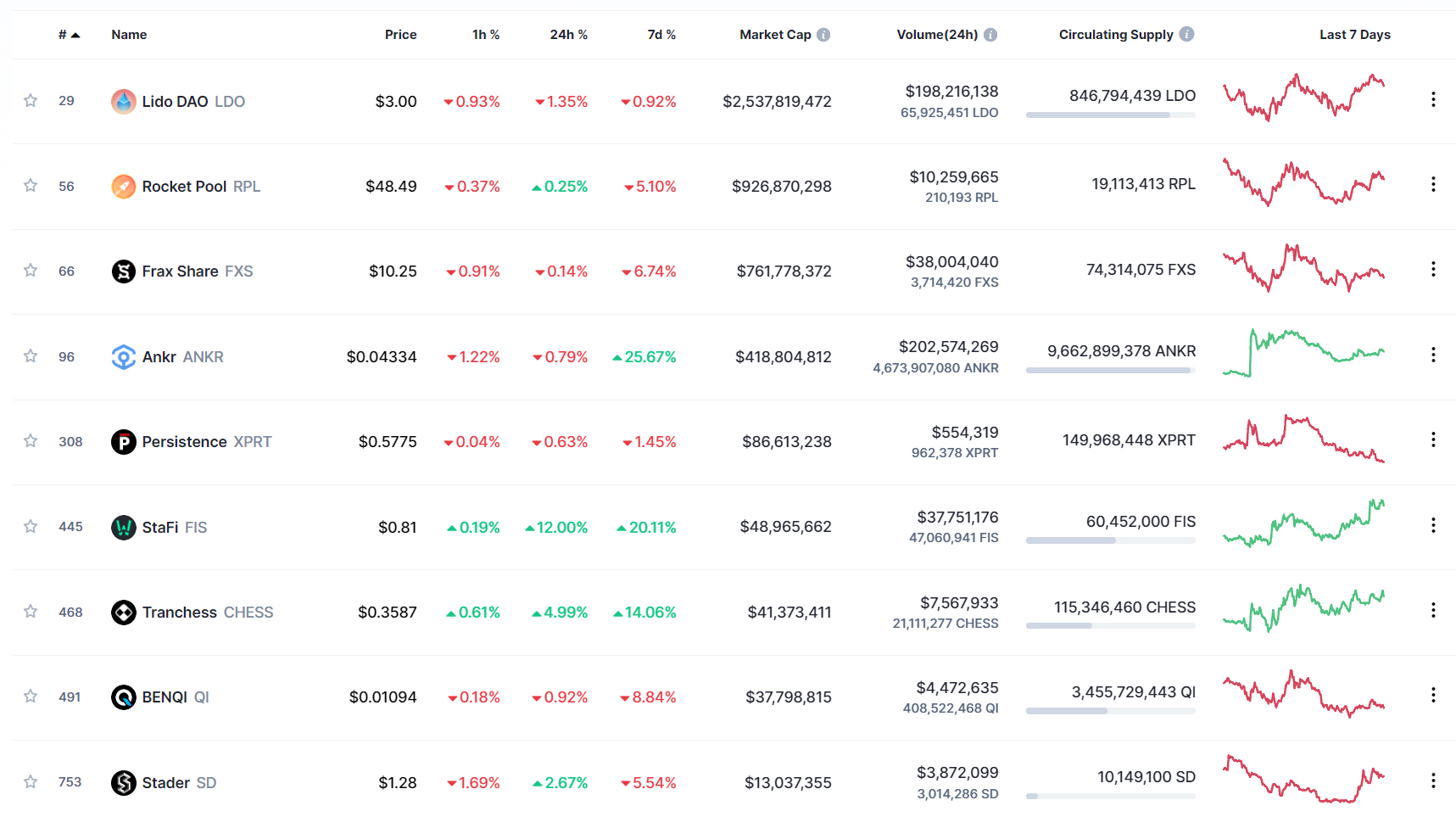Image resolution: width=1456 pixels, height=817 pixels.
Task: Click the StaFi coin logo
Action: [124, 528]
